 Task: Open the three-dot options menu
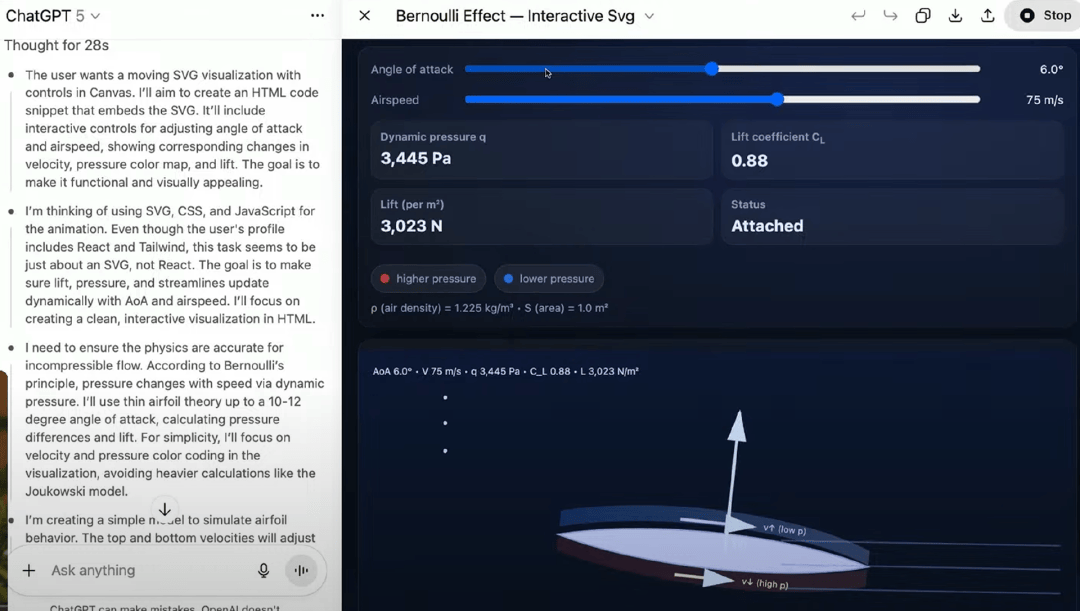pyautogui.click(x=317, y=16)
